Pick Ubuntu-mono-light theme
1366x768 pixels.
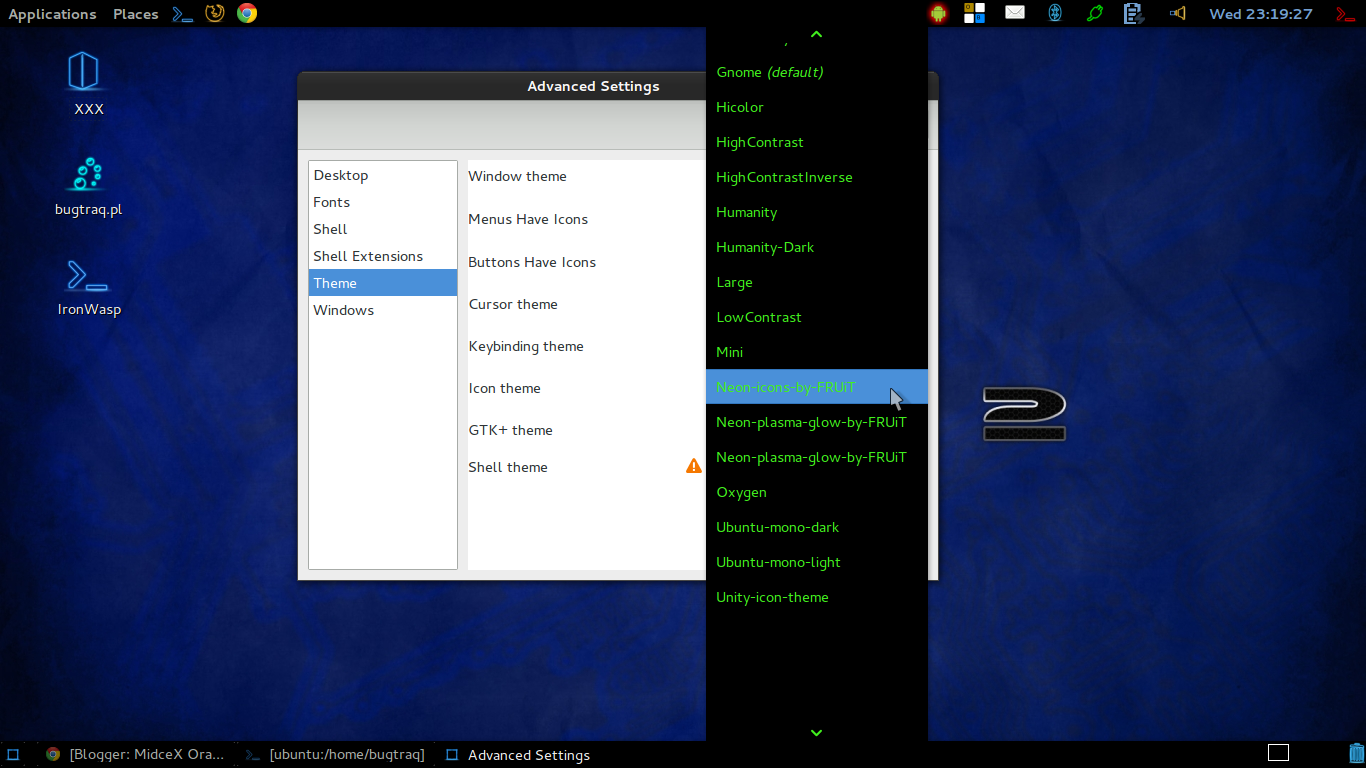[x=816, y=562]
